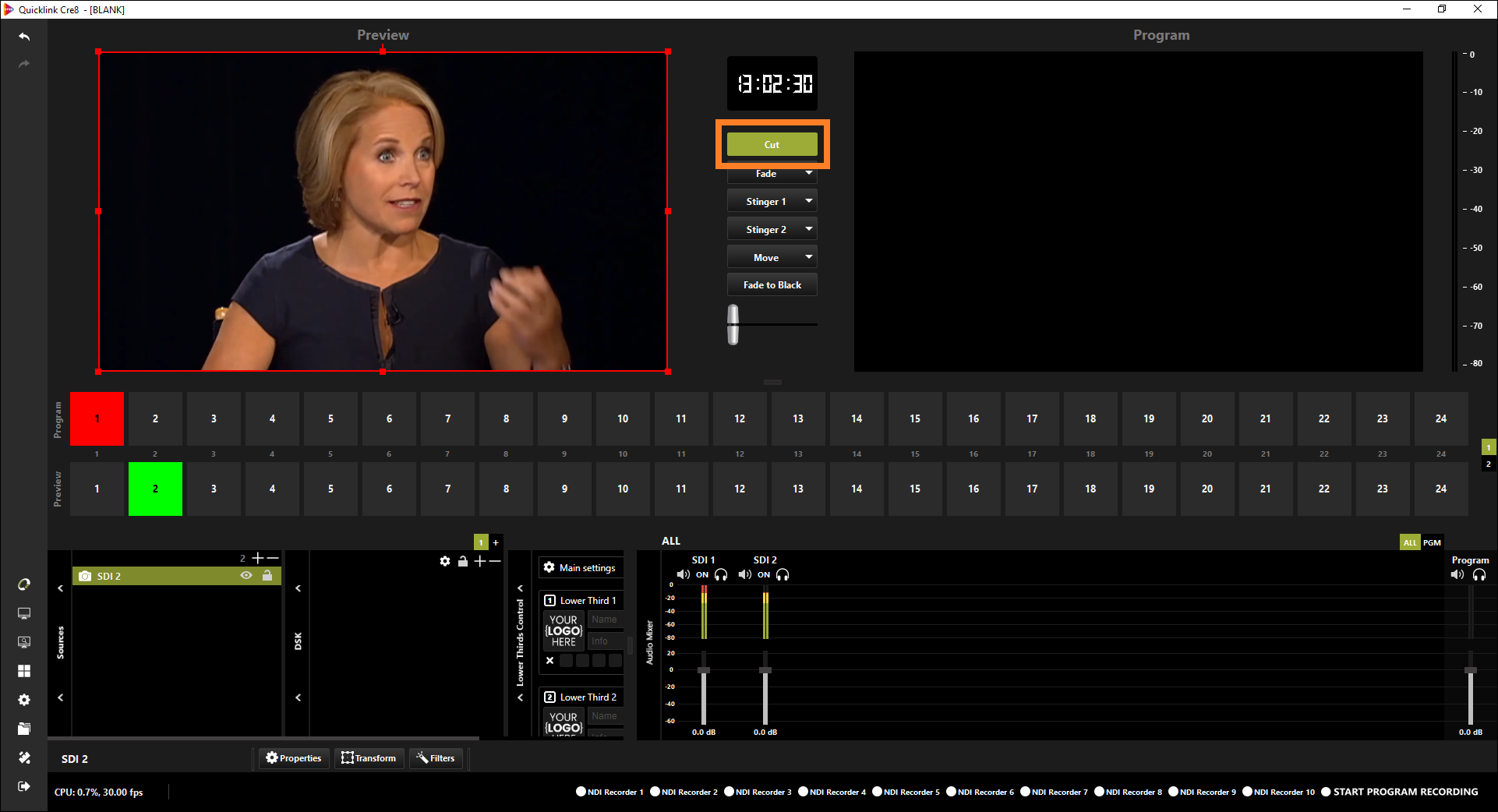This screenshot has width=1498, height=812.
Task: Add a source with Sources plus icon
Action: click(258, 558)
